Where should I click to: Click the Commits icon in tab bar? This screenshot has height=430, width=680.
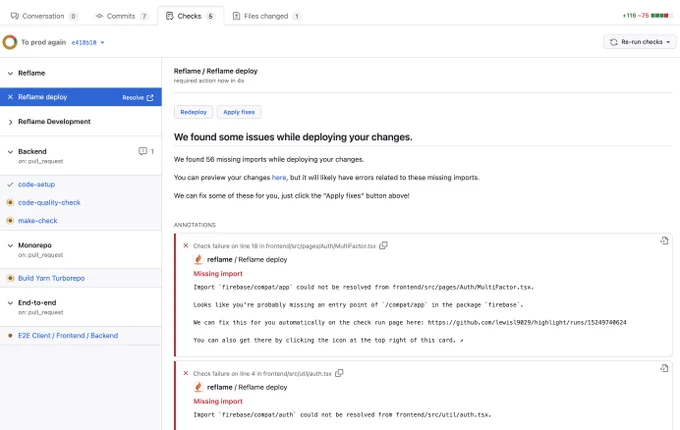[x=99, y=16]
